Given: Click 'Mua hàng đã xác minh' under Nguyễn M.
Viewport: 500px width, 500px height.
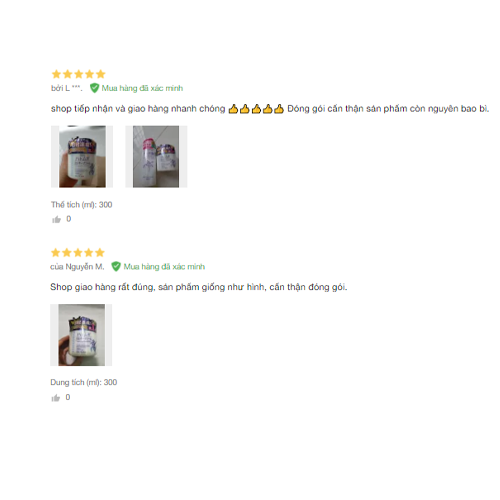Looking at the screenshot, I should tap(164, 267).
